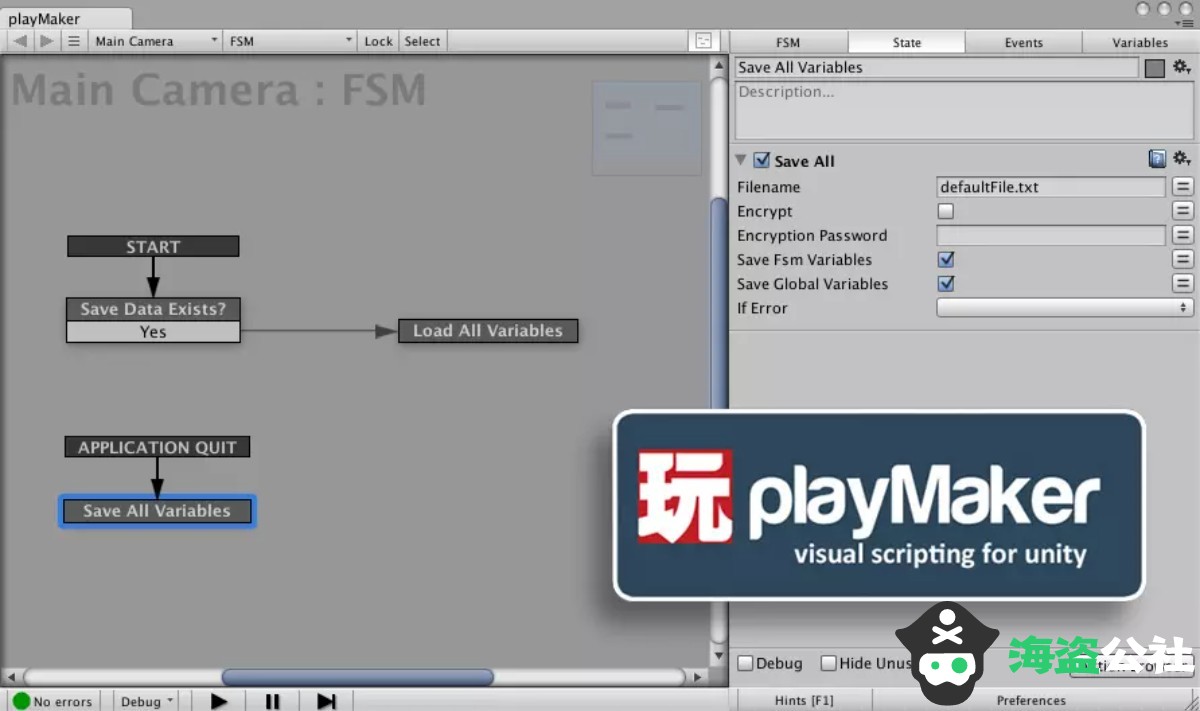The width and height of the screenshot is (1200, 711).
Task: Uncheck Save Fsm Variables checkbox
Action: (945, 259)
